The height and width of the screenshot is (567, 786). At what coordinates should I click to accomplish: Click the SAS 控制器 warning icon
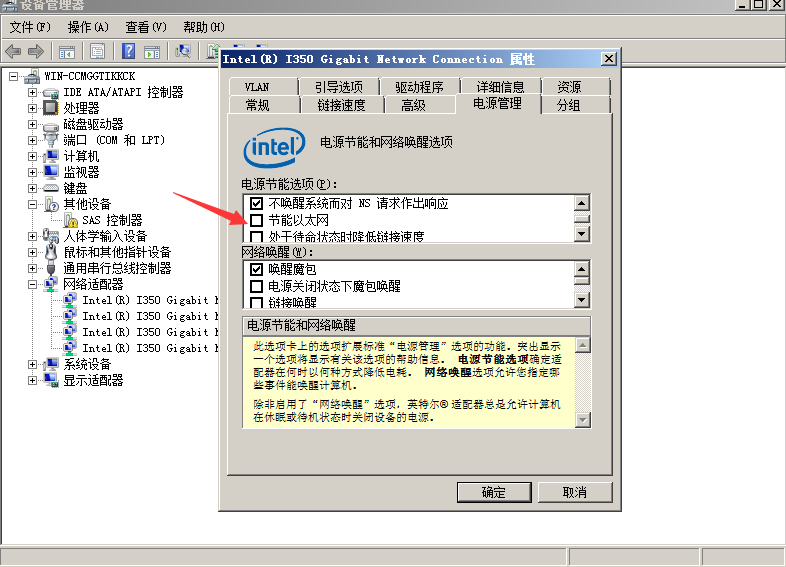[71, 220]
